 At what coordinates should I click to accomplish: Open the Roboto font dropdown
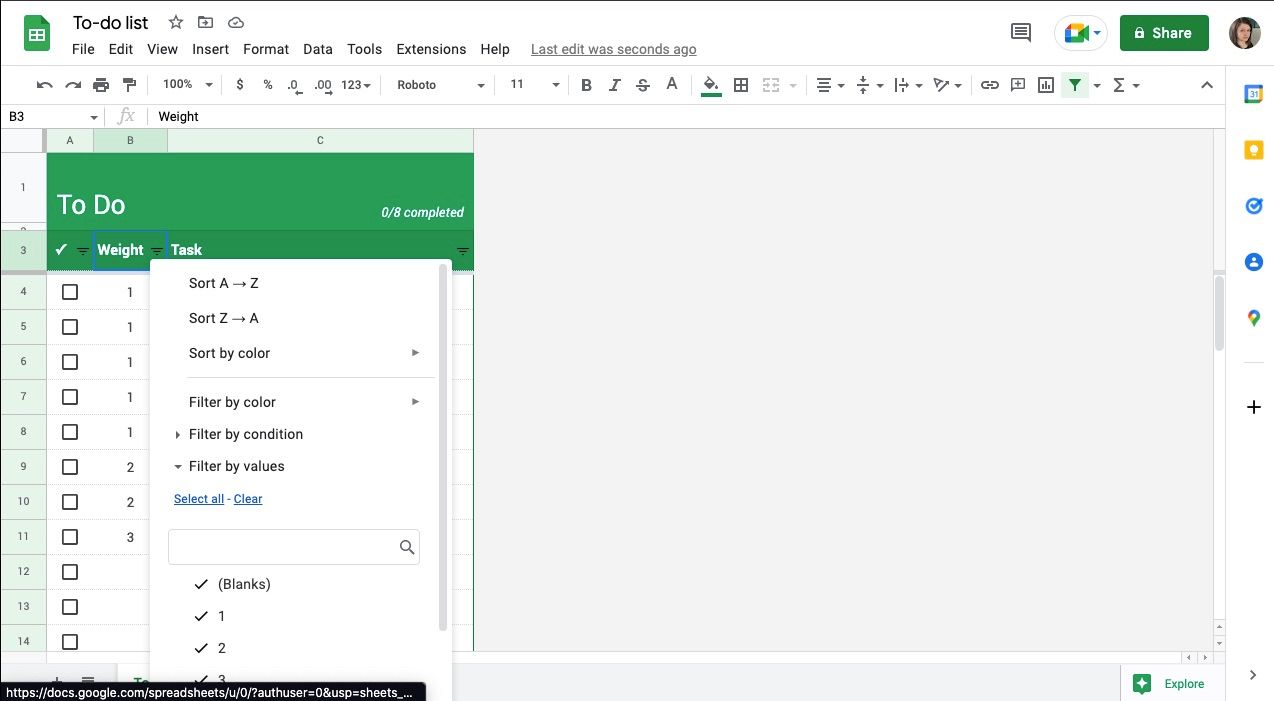pyautogui.click(x=441, y=85)
